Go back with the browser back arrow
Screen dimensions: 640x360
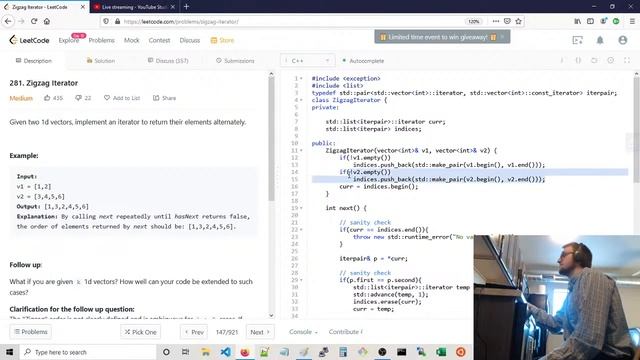[8, 21]
